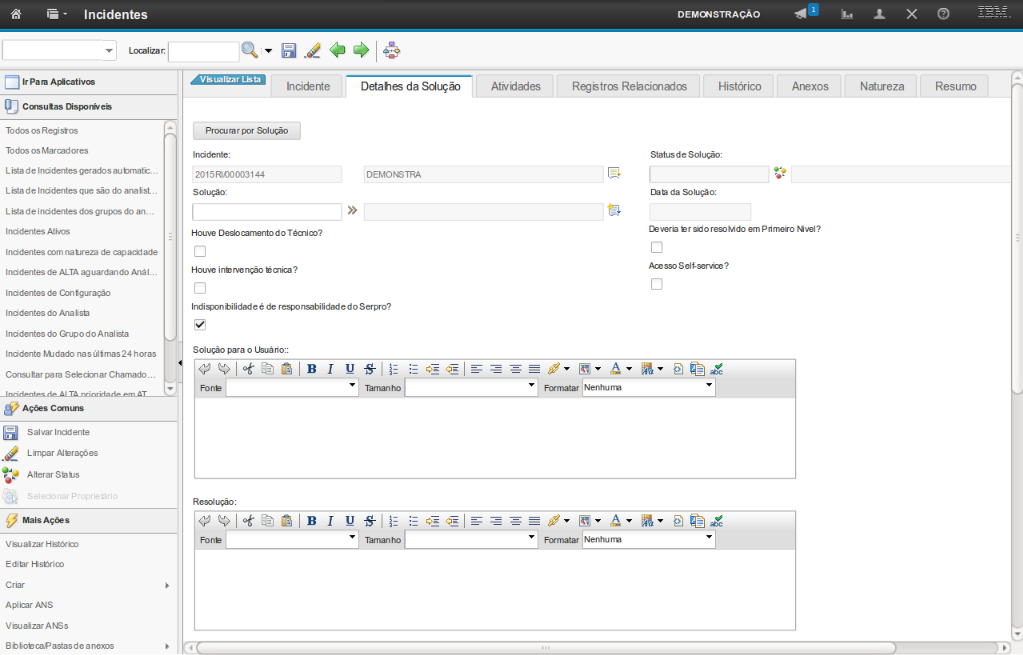Click the clear changes eraser icon in toolbar

pos(312,50)
